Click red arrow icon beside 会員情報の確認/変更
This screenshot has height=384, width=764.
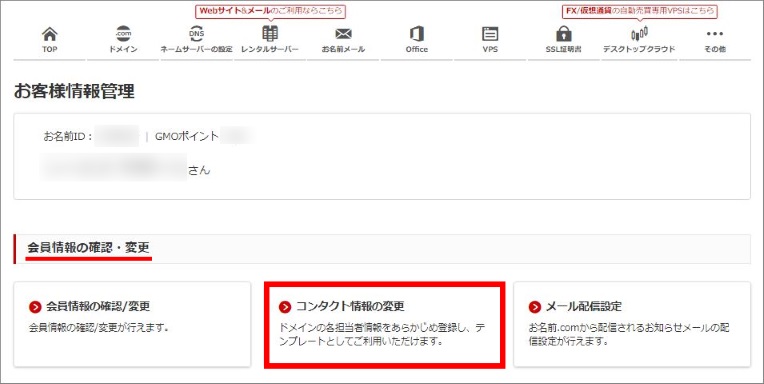35,307
